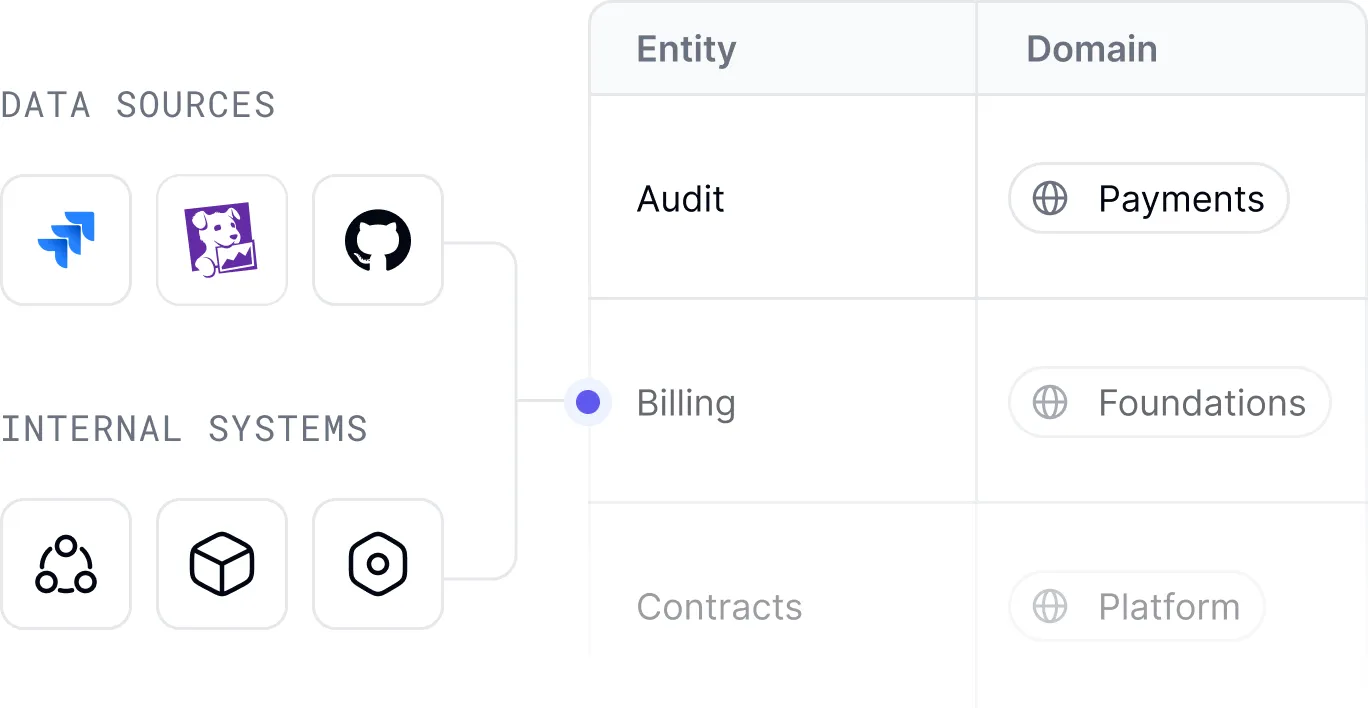Click the 3D cube internal system icon
The width and height of the screenshot is (1368, 708).
pyautogui.click(x=222, y=563)
